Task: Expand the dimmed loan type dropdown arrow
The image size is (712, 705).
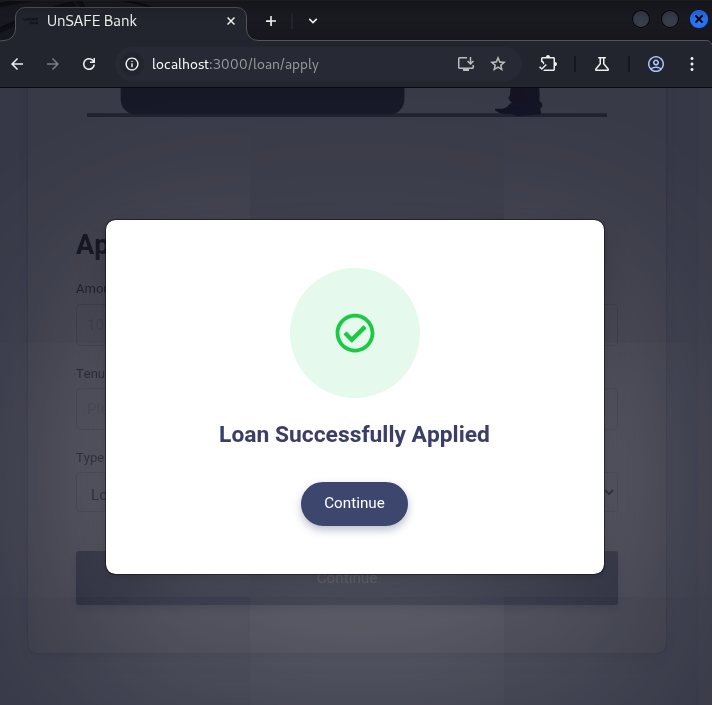Action: click(x=610, y=492)
